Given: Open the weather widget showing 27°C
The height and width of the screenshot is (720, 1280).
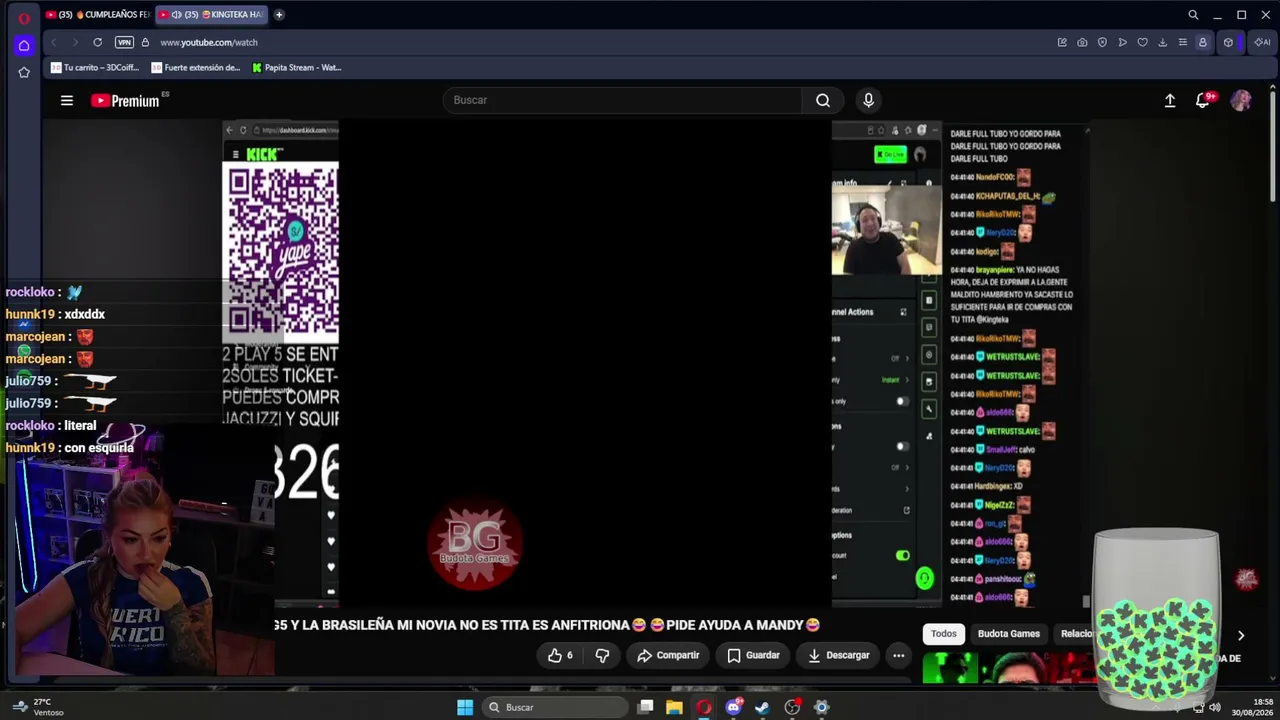Looking at the screenshot, I should point(39,707).
